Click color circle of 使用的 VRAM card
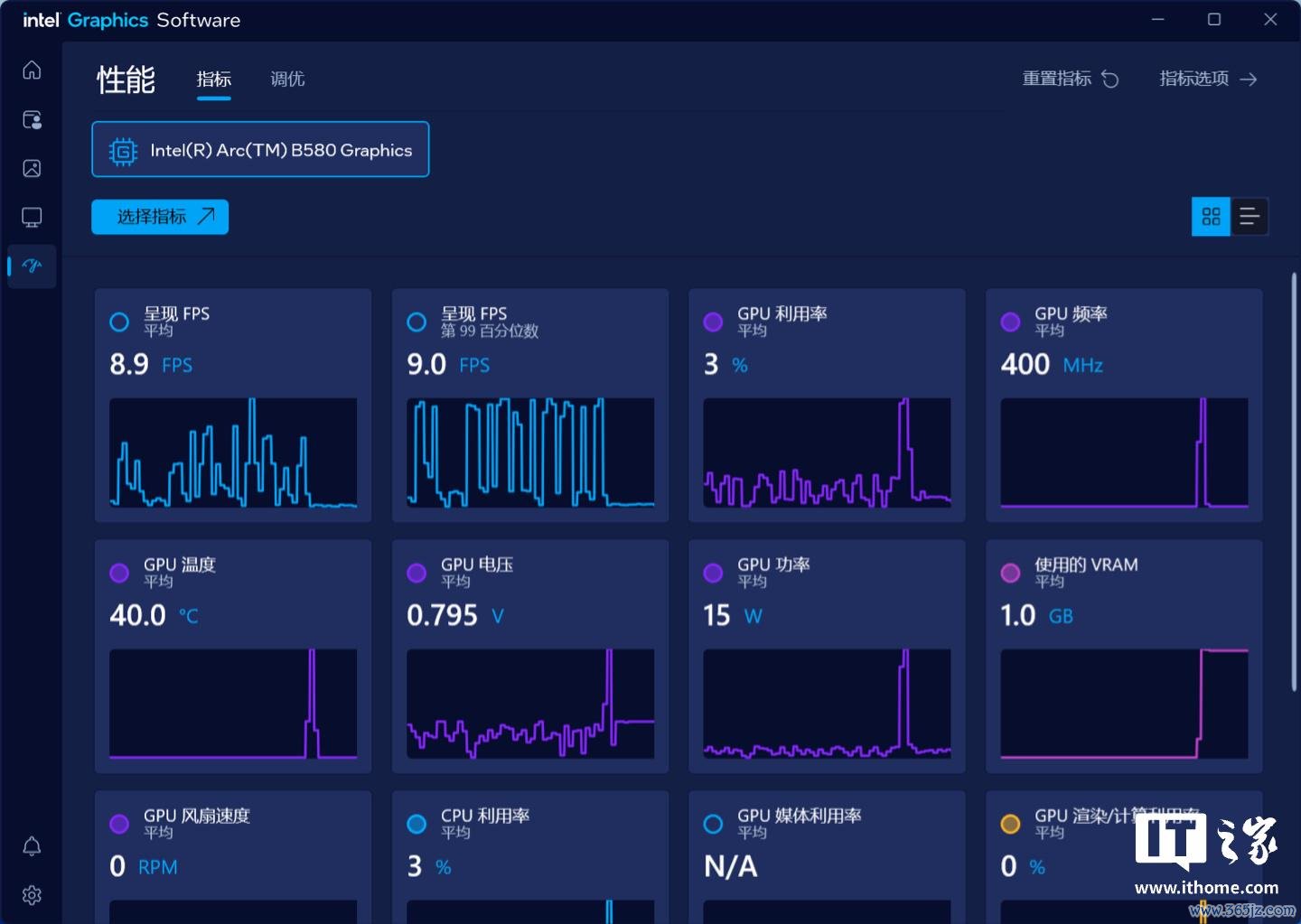Image resolution: width=1301 pixels, height=924 pixels. (1011, 573)
